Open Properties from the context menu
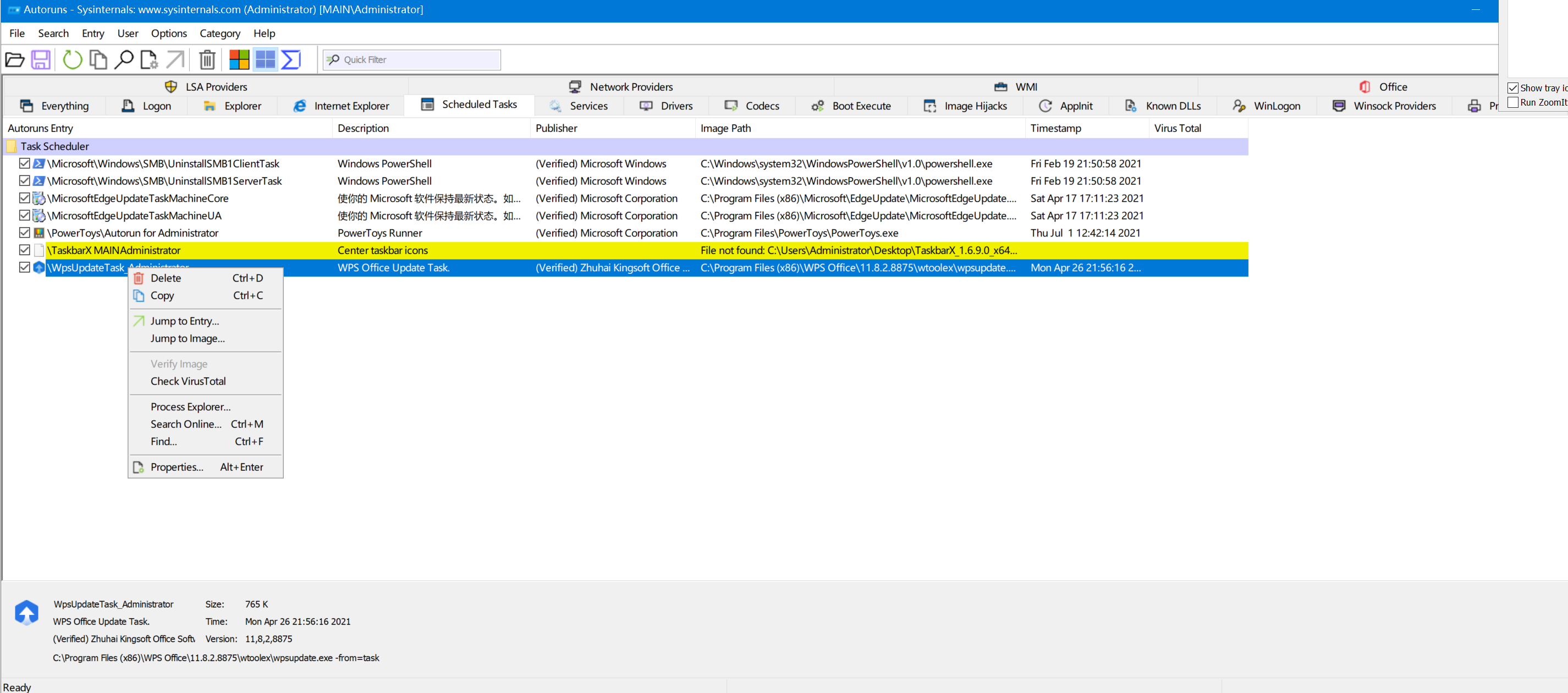 tap(206, 468)
